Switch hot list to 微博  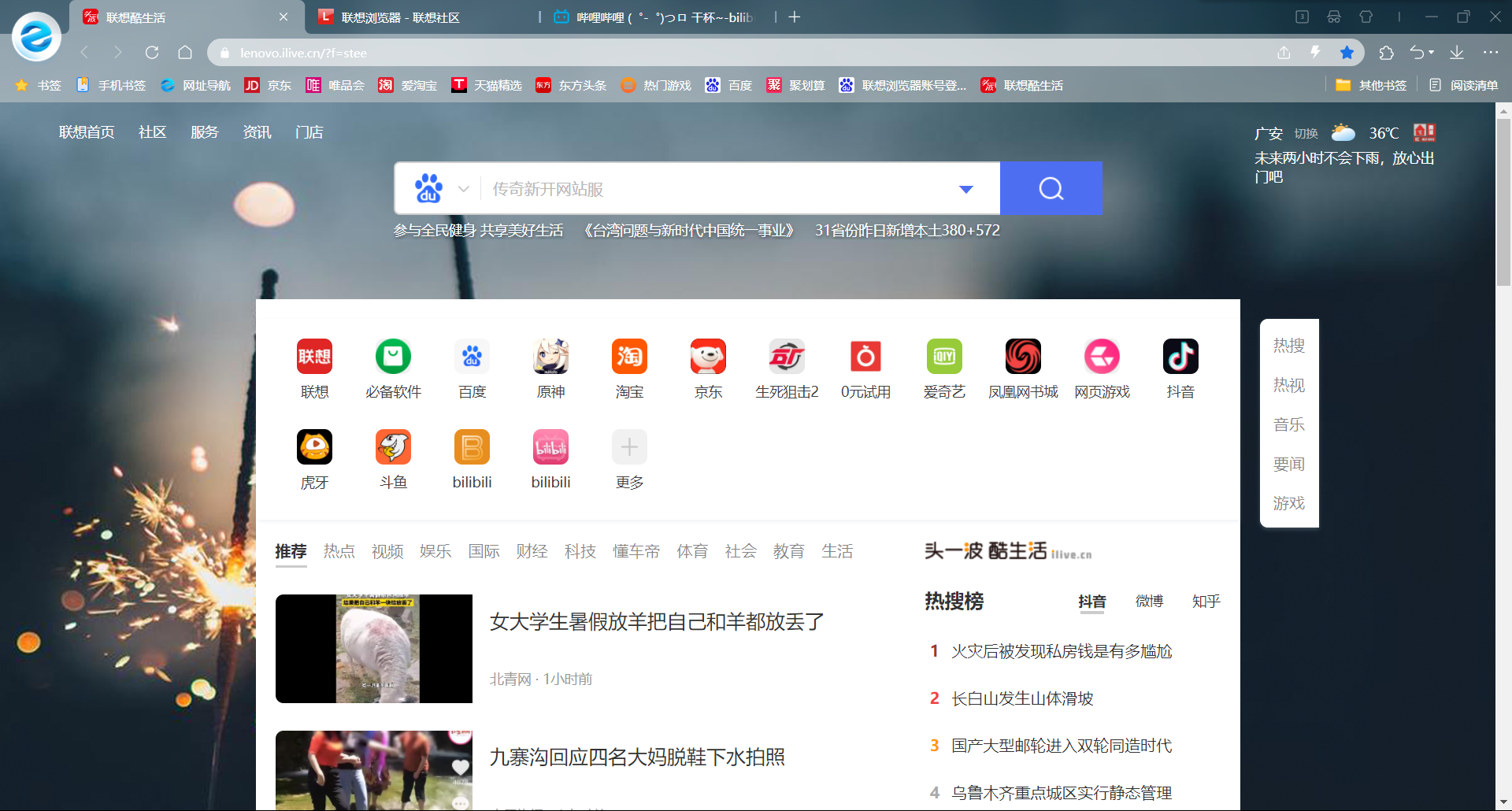tap(1149, 602)
